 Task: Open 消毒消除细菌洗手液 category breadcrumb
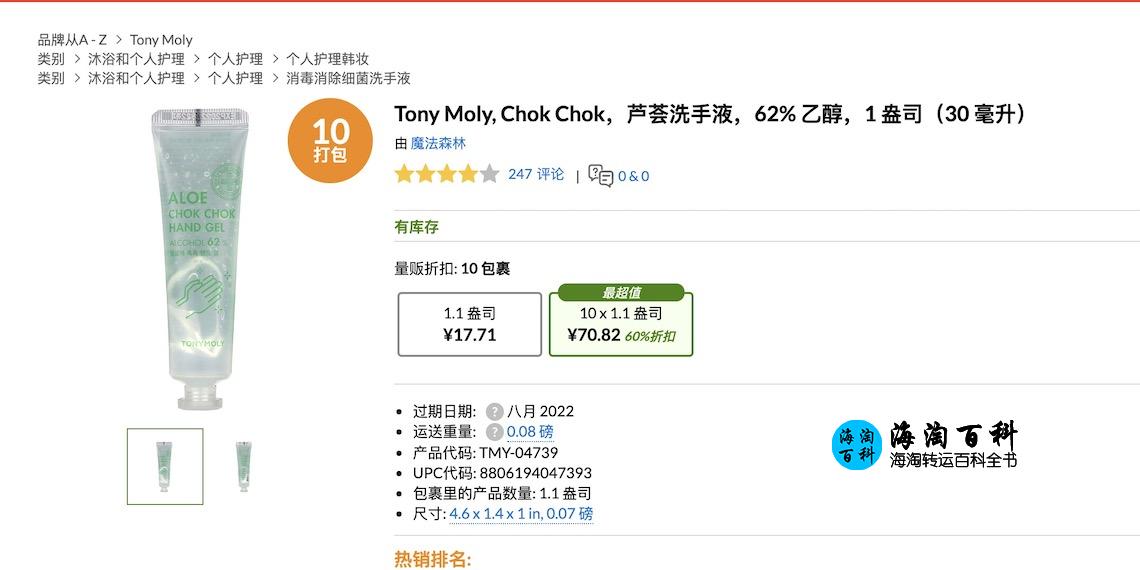pos(348,78)
